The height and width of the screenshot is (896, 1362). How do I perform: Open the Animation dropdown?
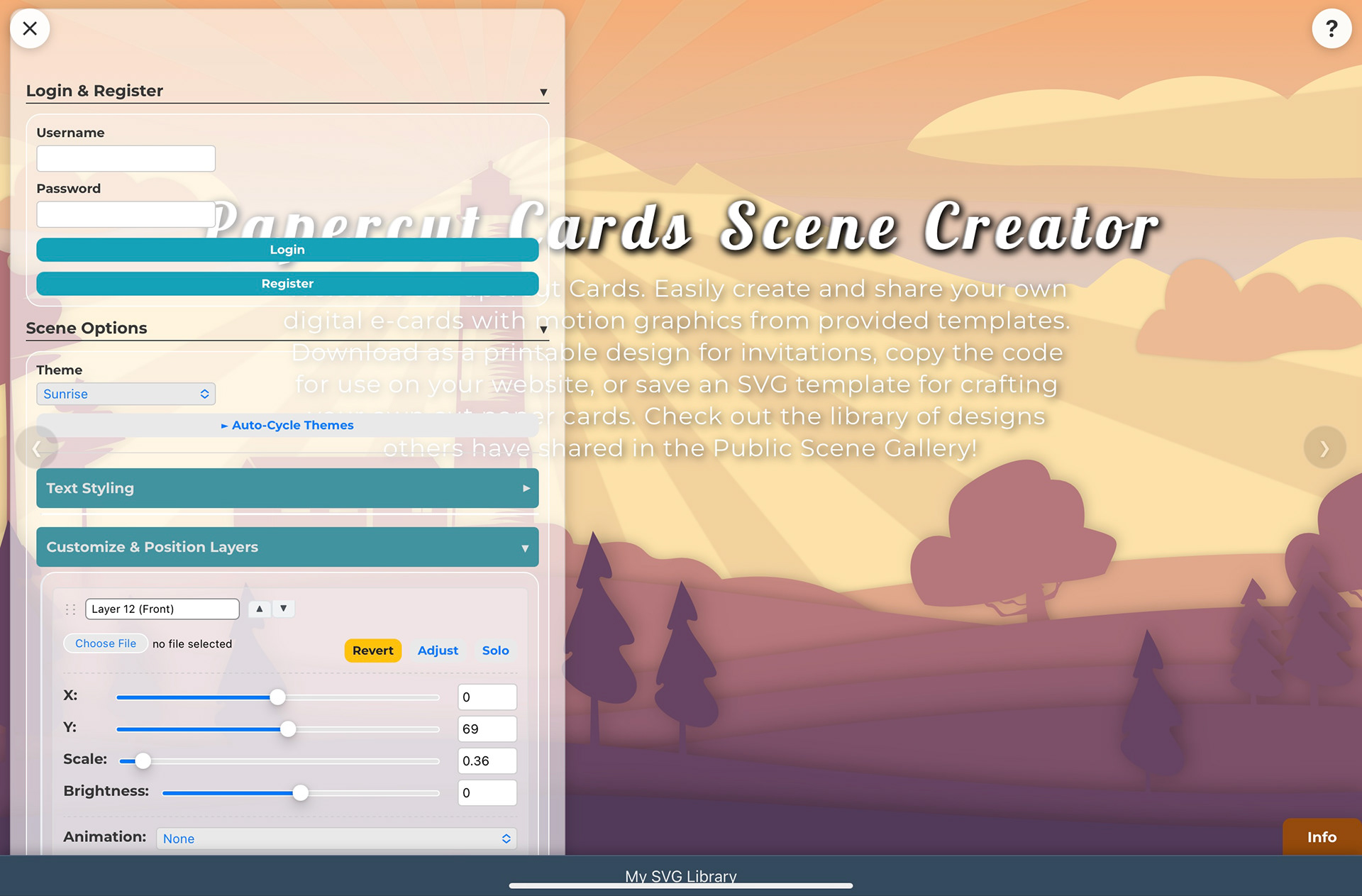click(336, 839)
